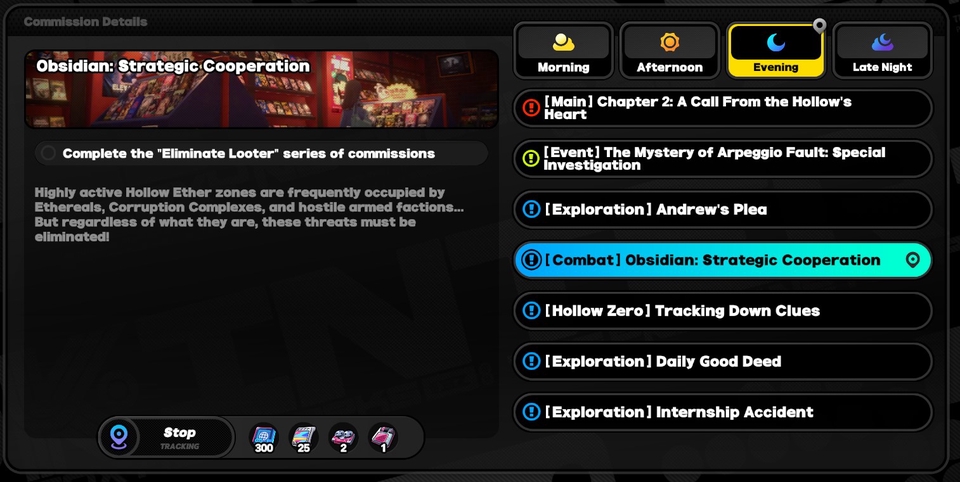Select The Mystery of Arpeggio Fault event
This screenshot has height=482, width=960.
(723, 159)
